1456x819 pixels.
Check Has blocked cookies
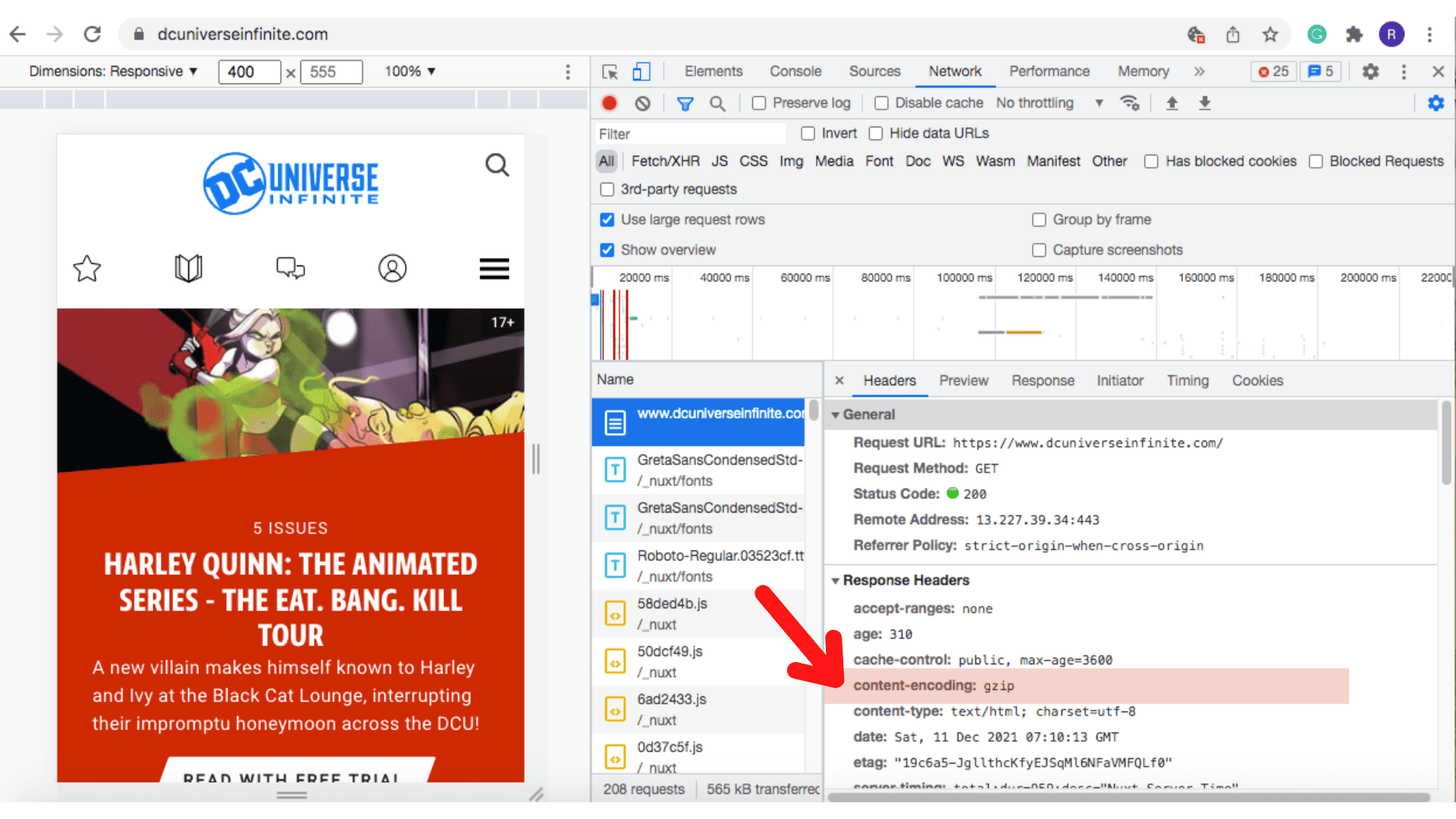(x=1151, y=162)
